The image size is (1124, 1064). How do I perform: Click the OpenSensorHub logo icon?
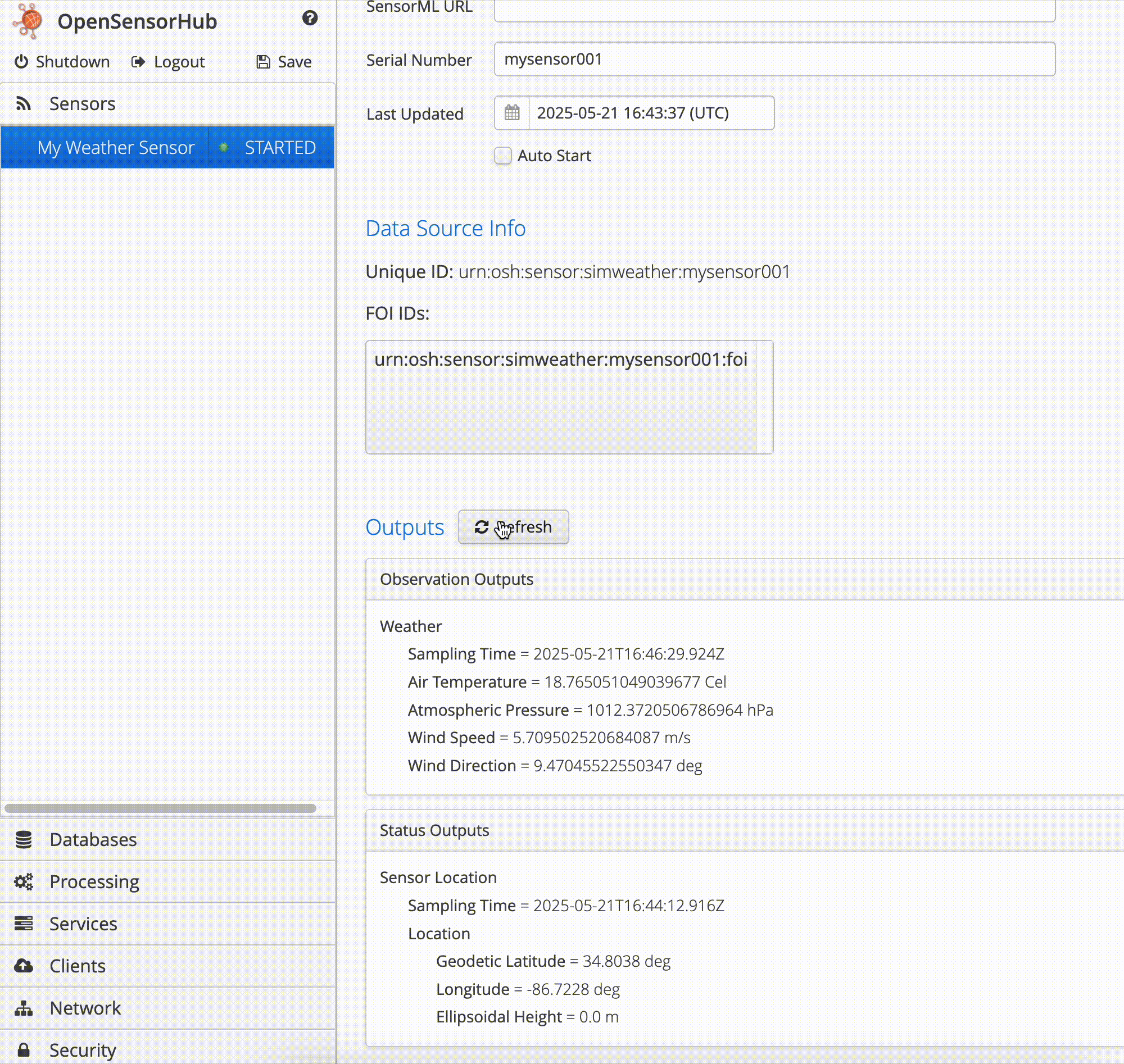tap(28, 21)
